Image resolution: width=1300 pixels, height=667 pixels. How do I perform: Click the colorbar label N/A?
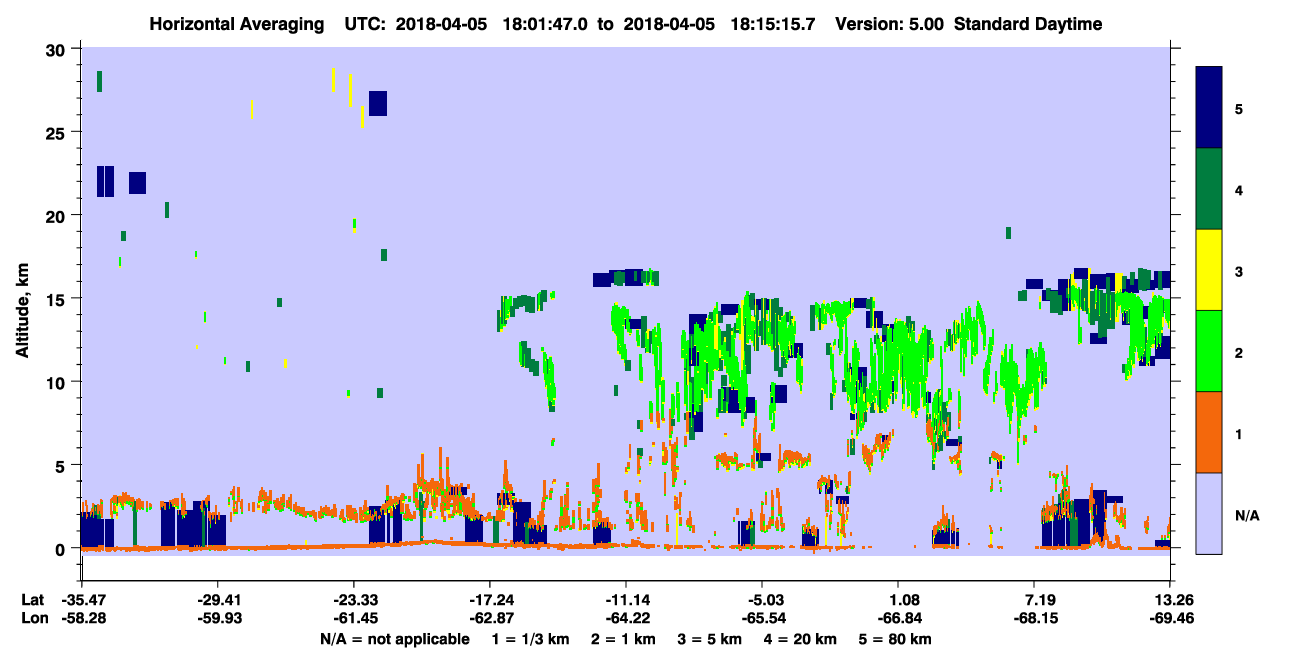click(1247, 516)
